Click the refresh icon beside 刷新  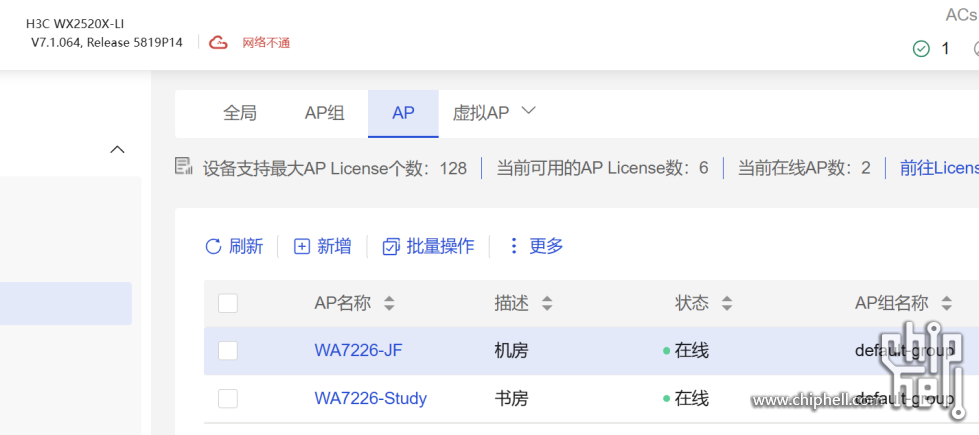point(212,246)
